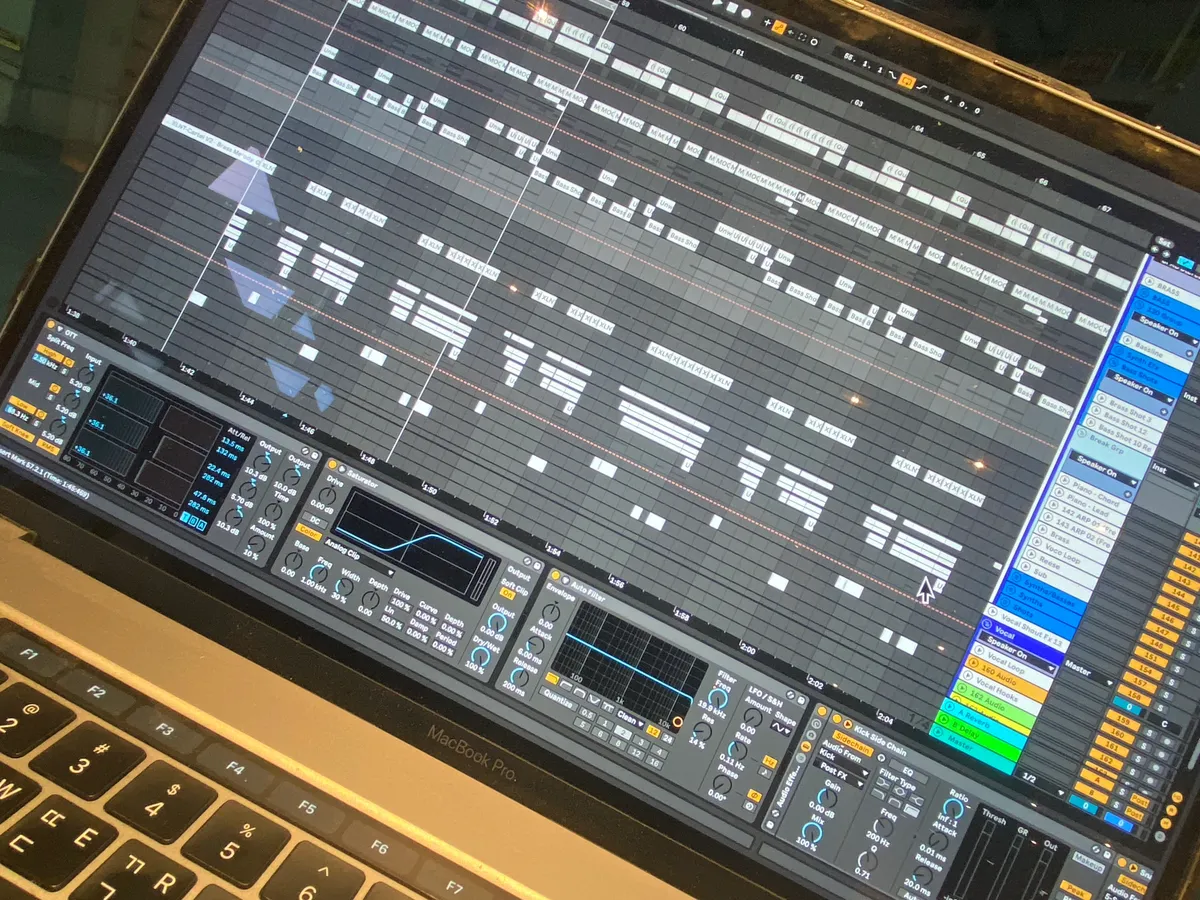Select quantize value 16 in Auto Filter
1200x900 pixels.
click(654, 763)
